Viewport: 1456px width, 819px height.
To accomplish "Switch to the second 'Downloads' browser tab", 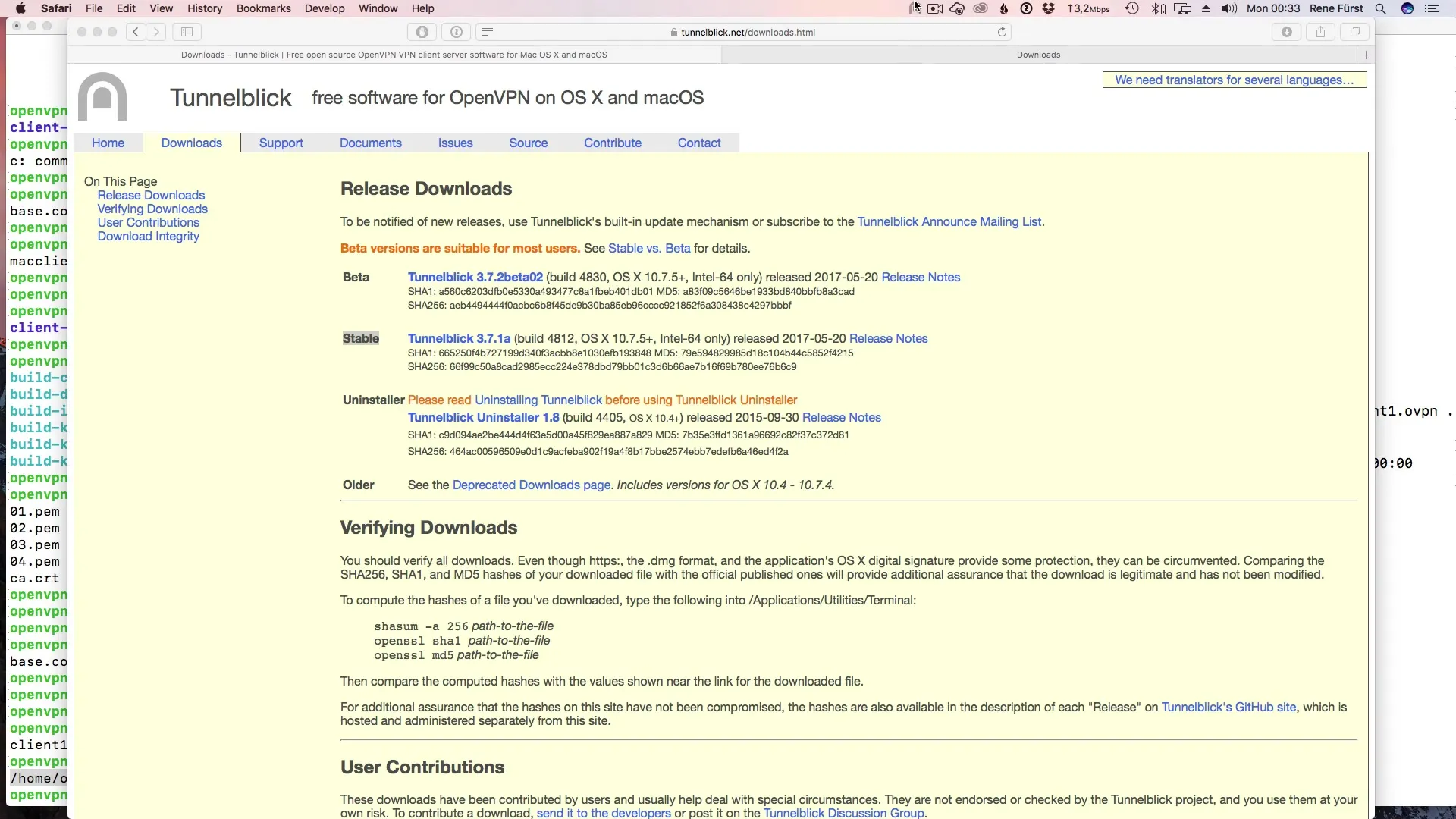I will click(x=1038, y=55).
